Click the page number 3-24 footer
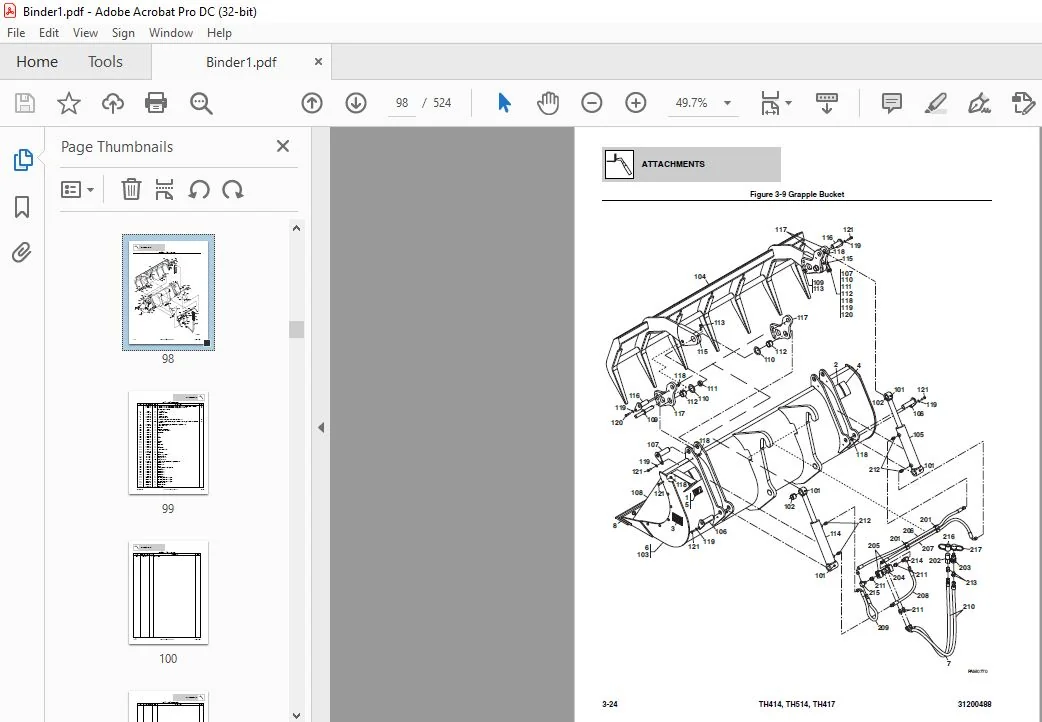The height and width of the screenshot is (722, 1042). [610, 704]
